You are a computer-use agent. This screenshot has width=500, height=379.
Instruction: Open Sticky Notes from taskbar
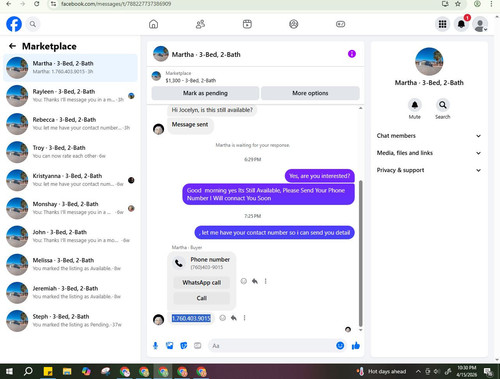(x=48, y=371)
